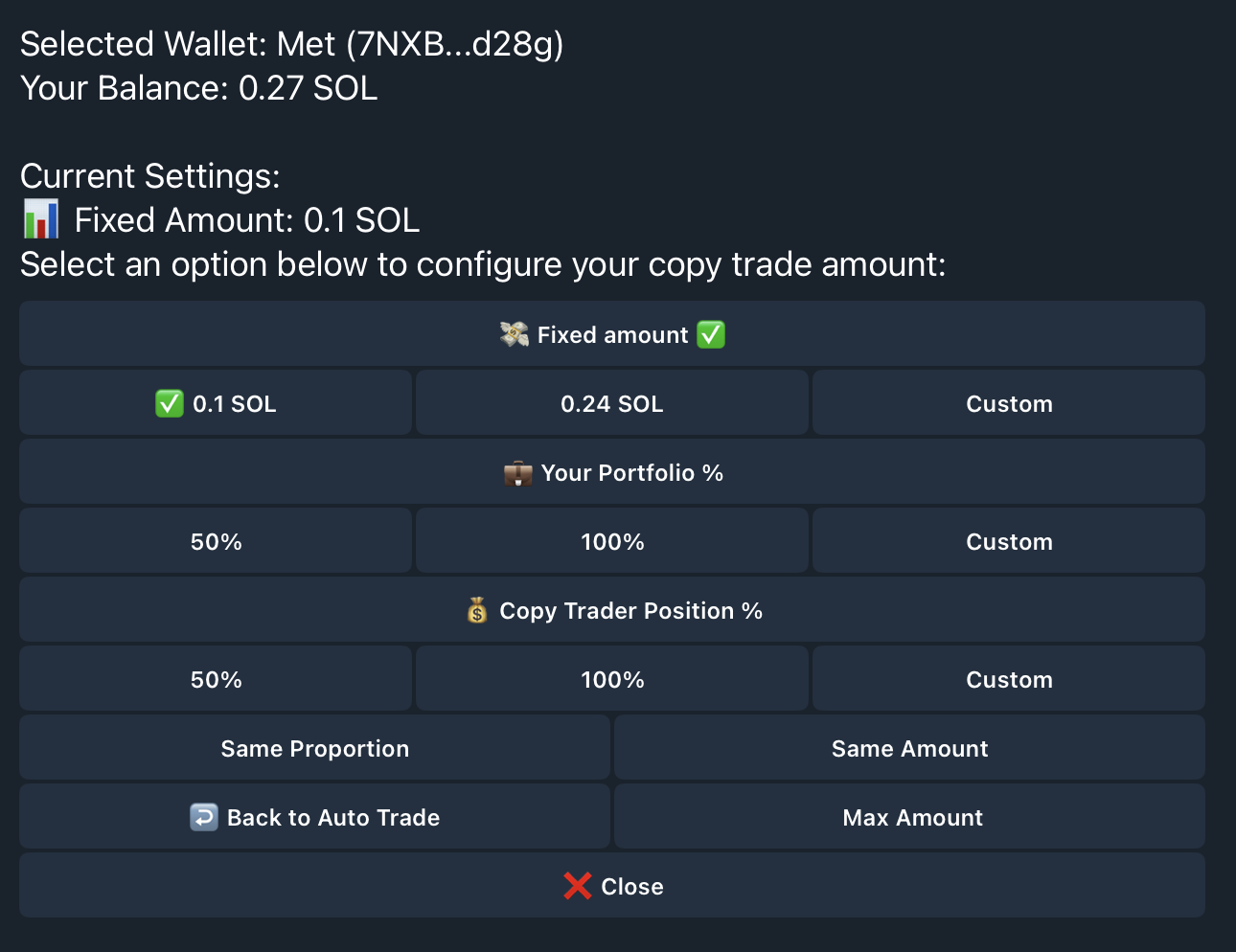Click the green checkmark on Fixed amount header
The width and height of the screenshot is (1236, 952).
tap(711, 334)
